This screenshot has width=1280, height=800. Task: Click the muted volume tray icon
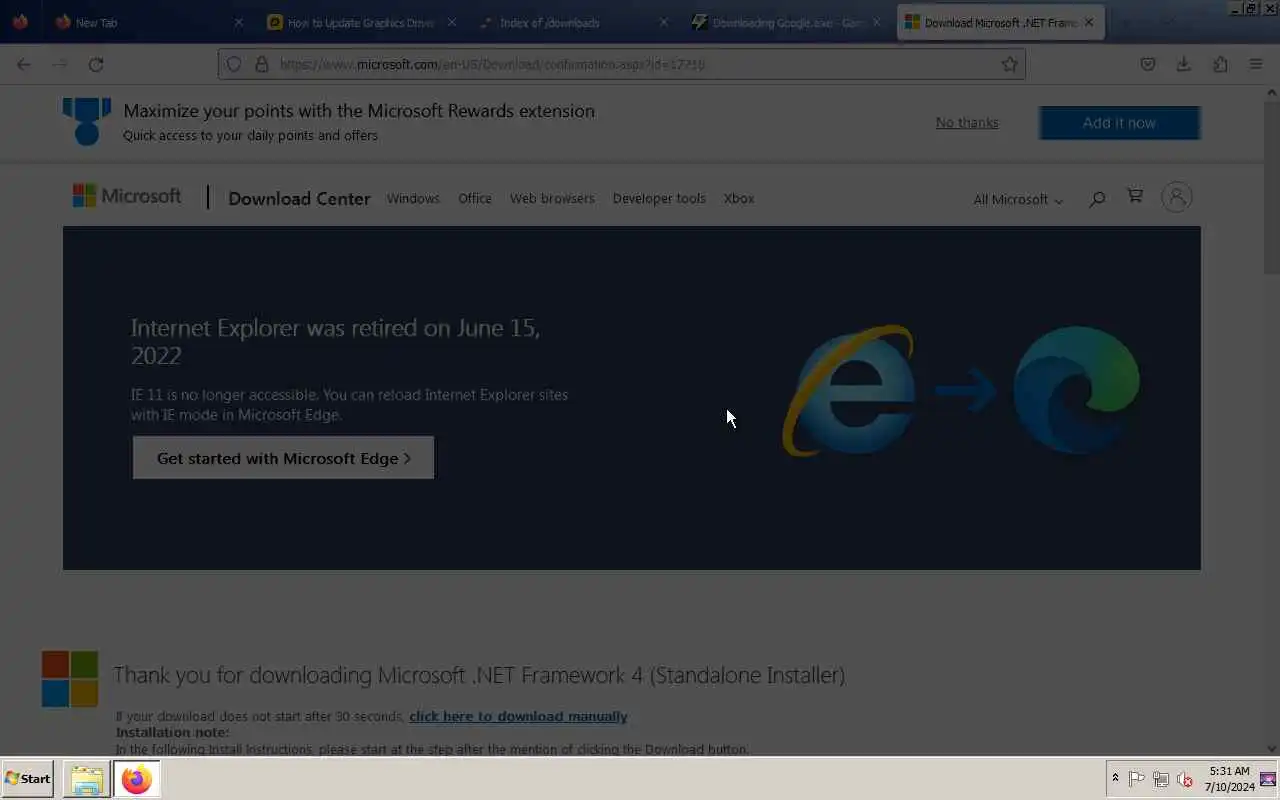[x=1185, y=779]
